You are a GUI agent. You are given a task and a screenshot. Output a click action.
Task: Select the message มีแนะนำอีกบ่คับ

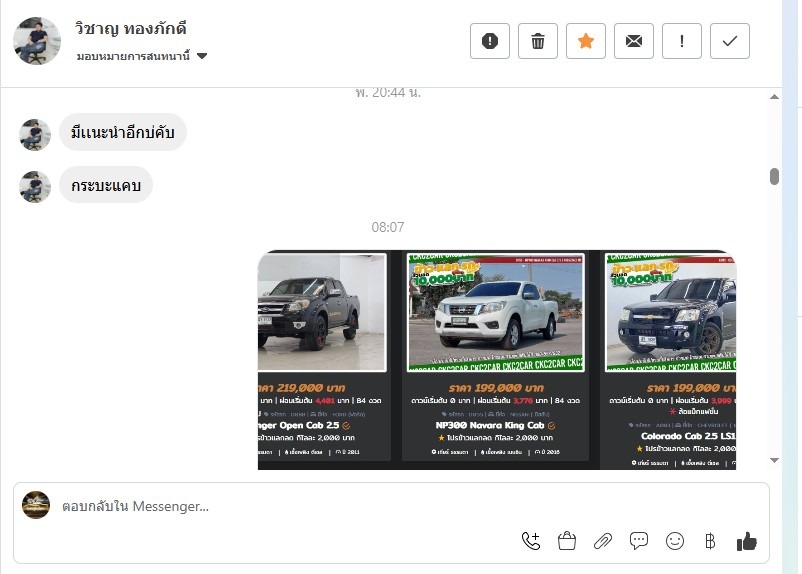pyautogui.click(x=123, y=132)
